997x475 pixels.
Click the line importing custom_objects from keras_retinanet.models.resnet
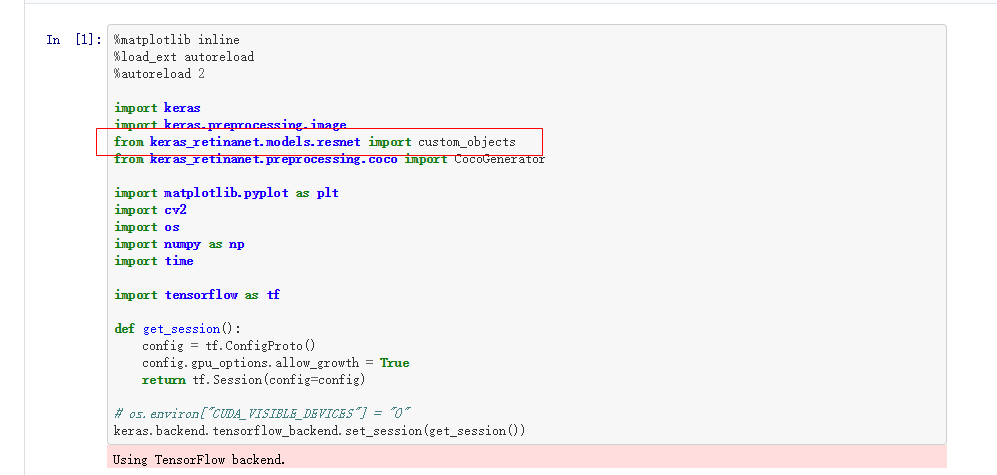pos(315,142)
